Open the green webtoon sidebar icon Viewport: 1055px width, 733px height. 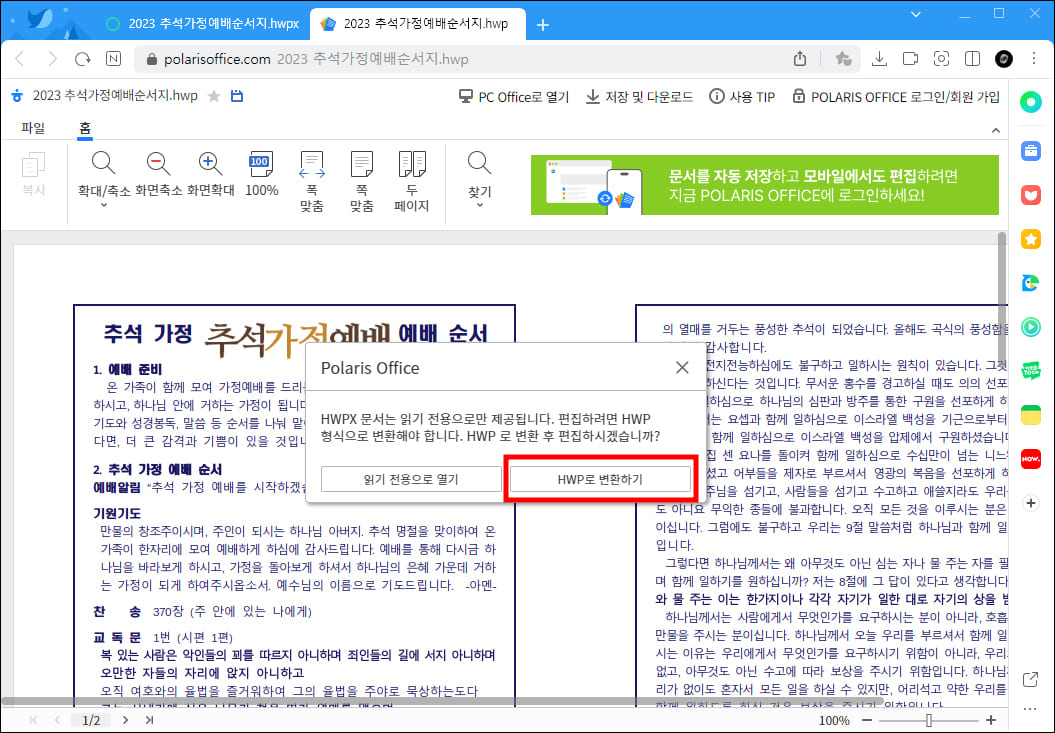tap(1031, 371)
